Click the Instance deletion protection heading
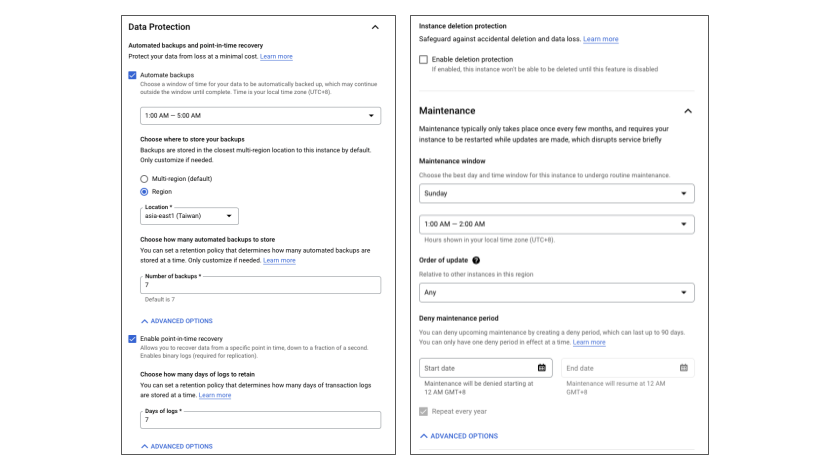Screen dimensions: 830x470 (462, 26)
